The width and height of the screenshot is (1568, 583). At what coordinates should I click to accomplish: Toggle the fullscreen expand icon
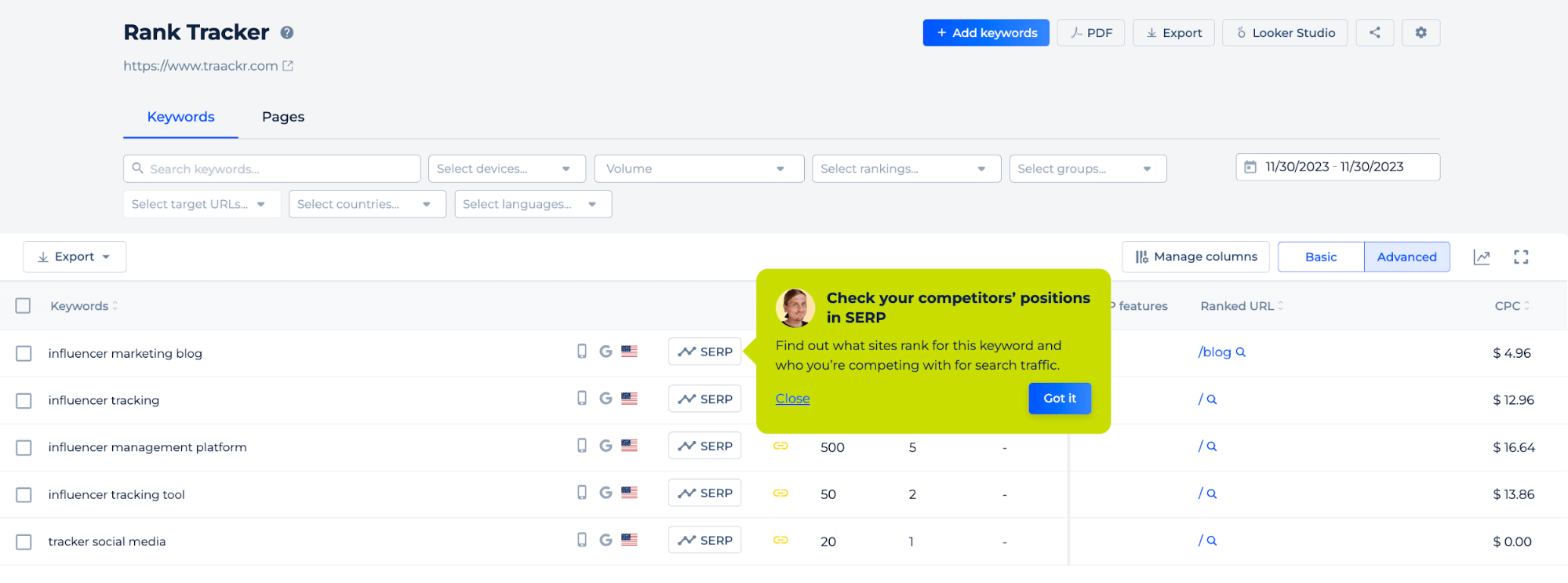click(x=1521, y=257)
